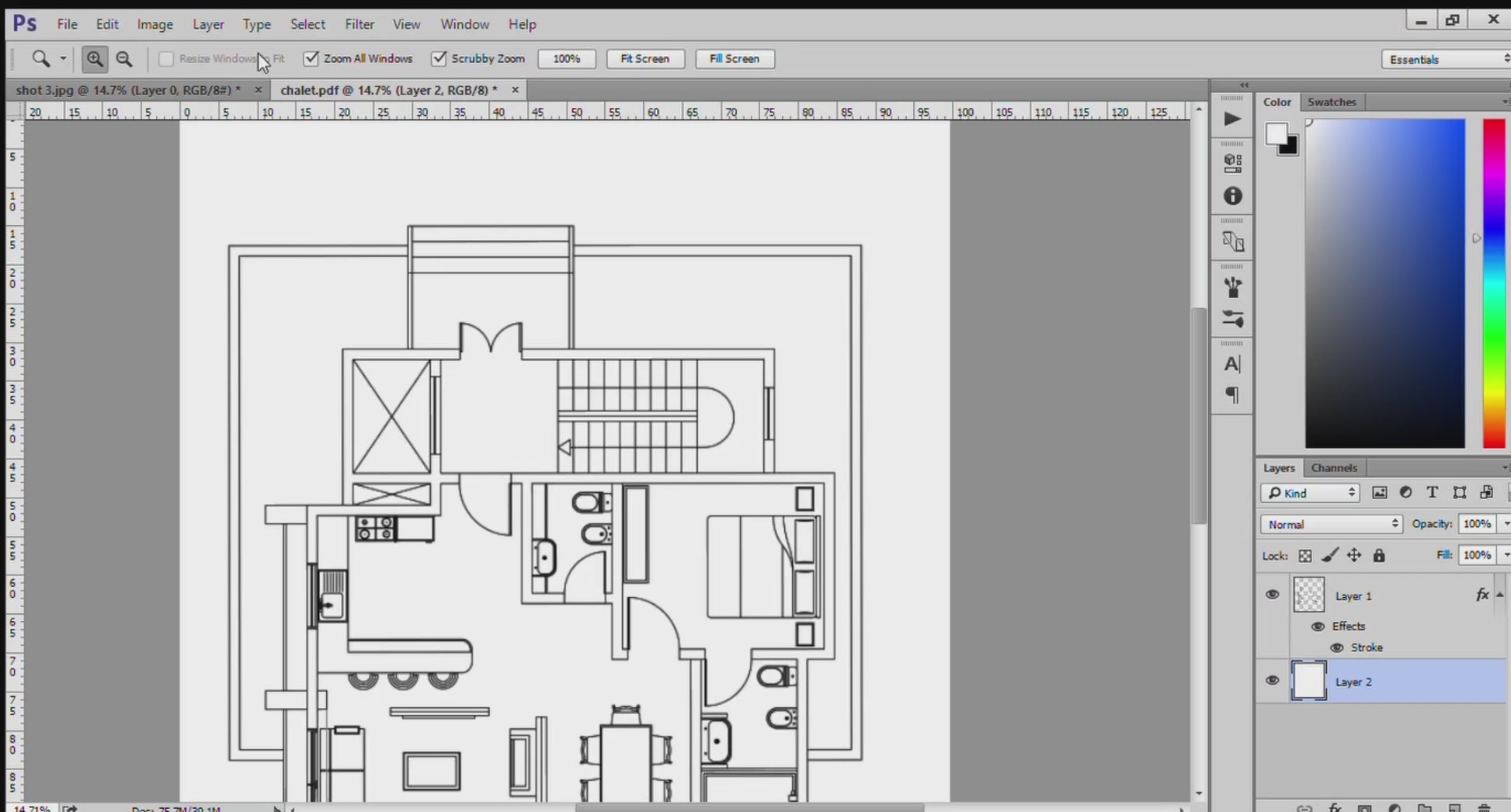Hide Layer 2 using its eye icon
The image size is (1511, 812).
click(1272, 681)
